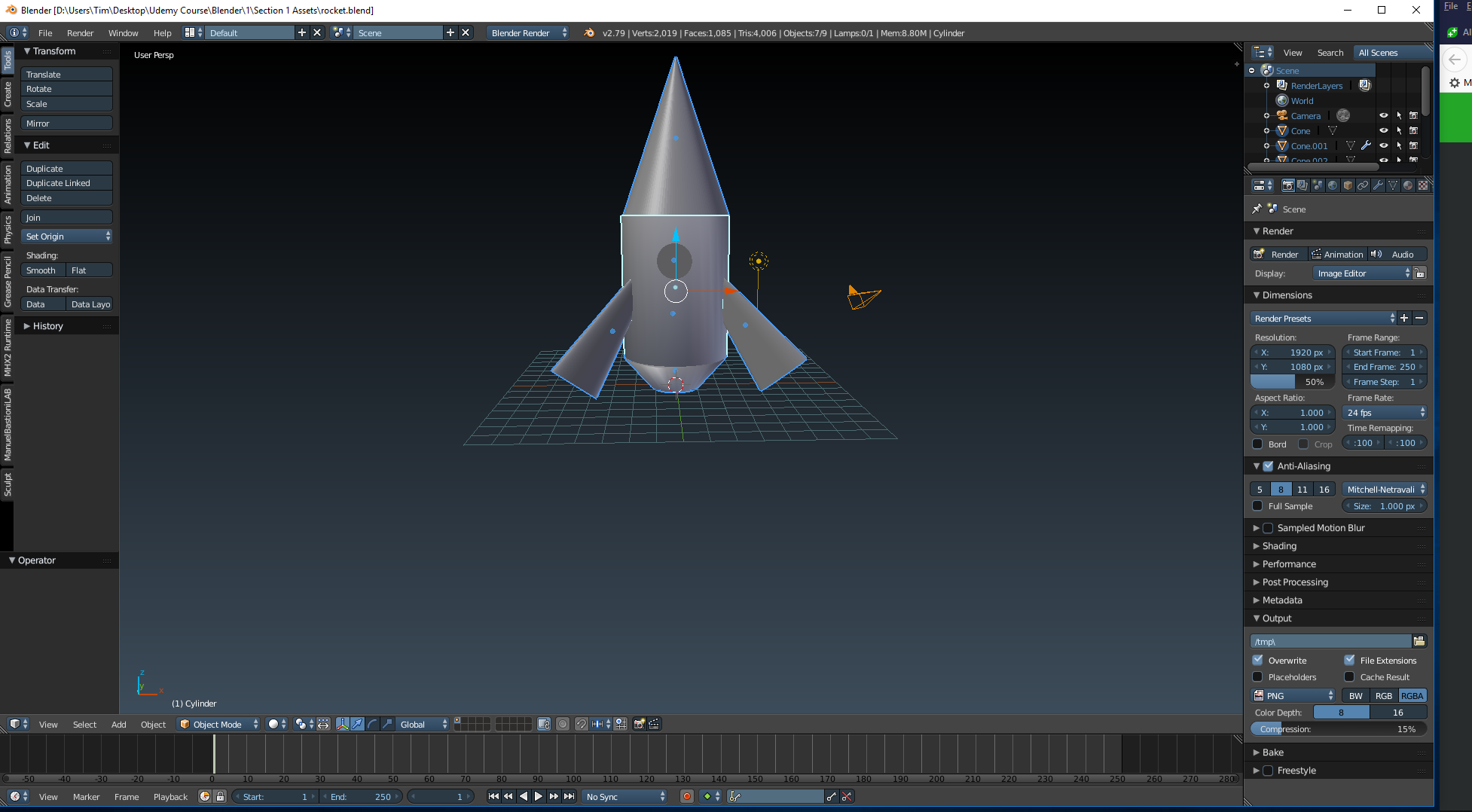The image size is (1472, 812).
Task: Select the World properties tab
Action: (1333, 185)
